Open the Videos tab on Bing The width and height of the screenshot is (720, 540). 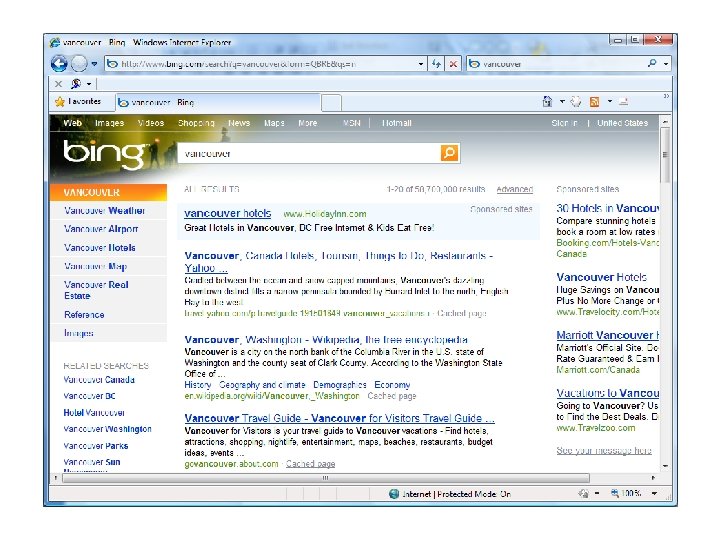click(151, 123)
